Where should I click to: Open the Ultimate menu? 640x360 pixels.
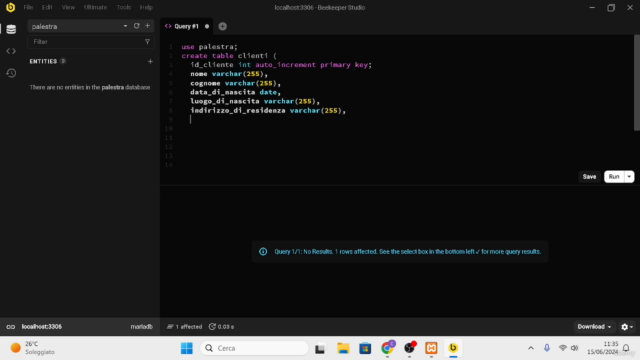[x=95, y=7]
